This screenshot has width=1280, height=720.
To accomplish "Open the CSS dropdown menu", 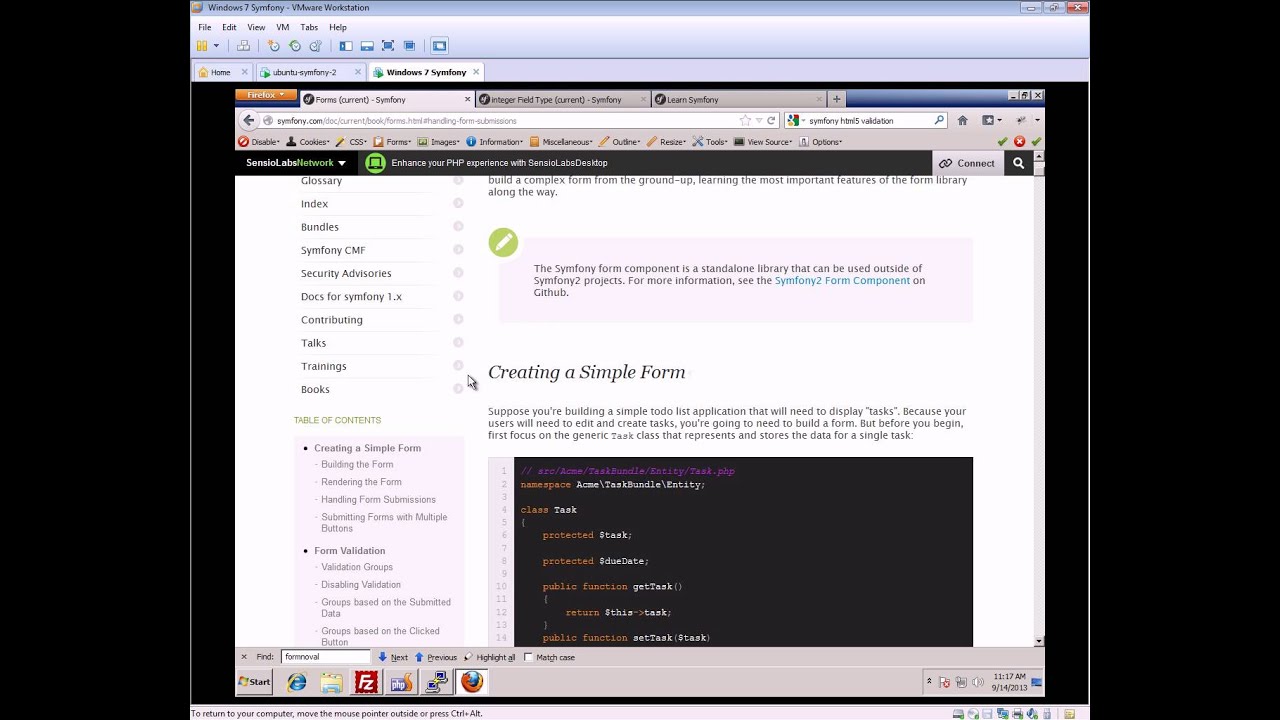I will coord(351,142).
